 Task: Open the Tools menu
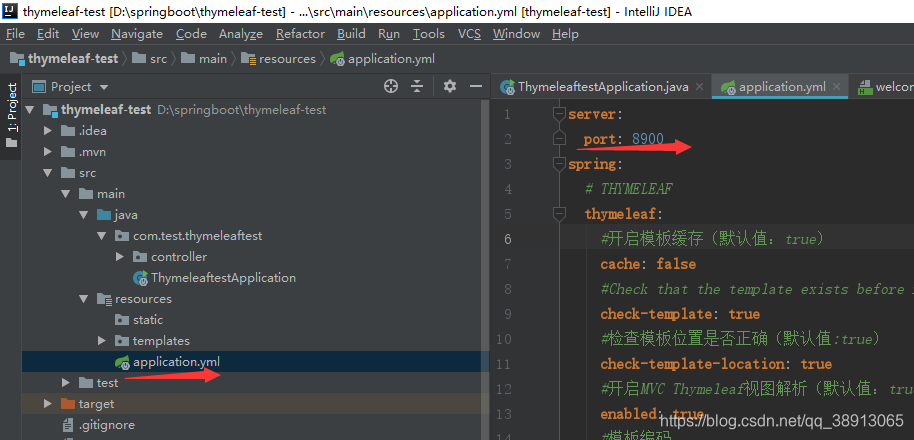point(429,34)
